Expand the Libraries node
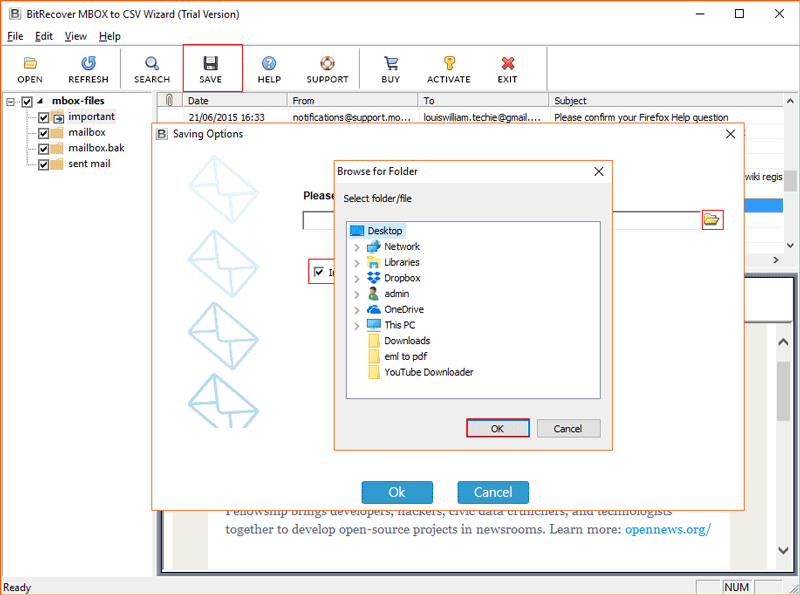 click(x=357, y=263)
